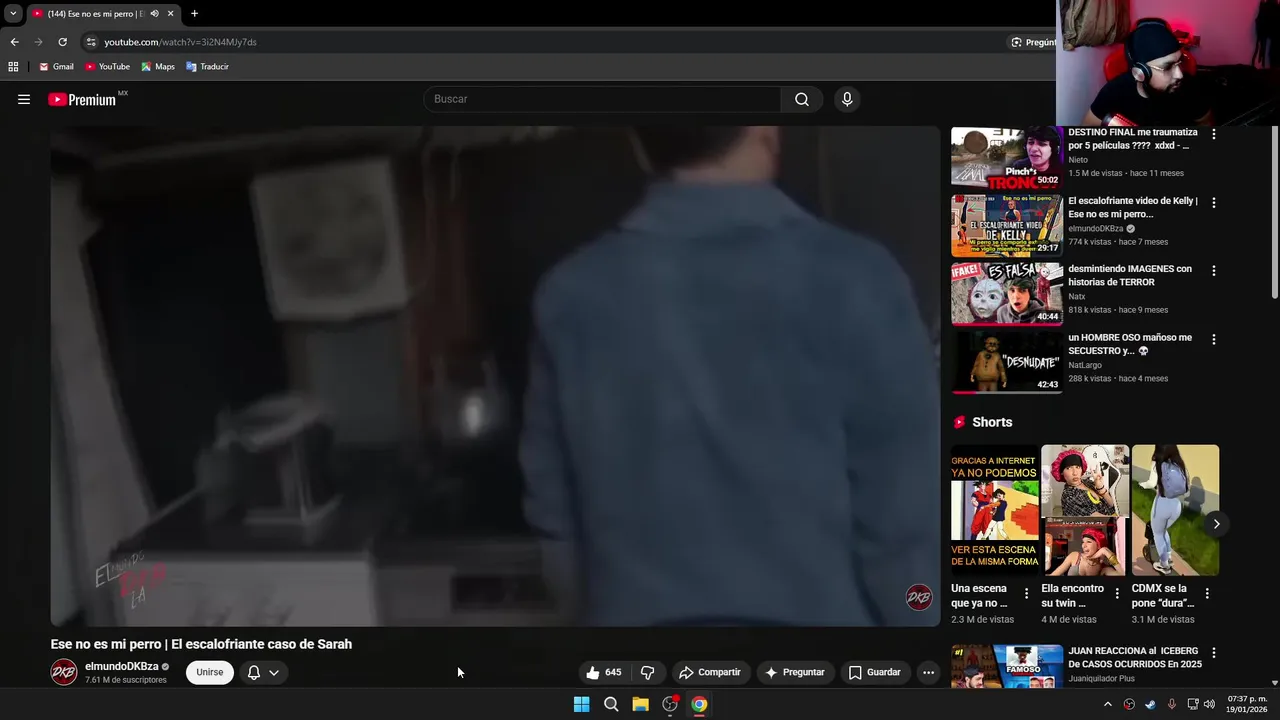Click the Steam tray icon

click(1150, 704)
